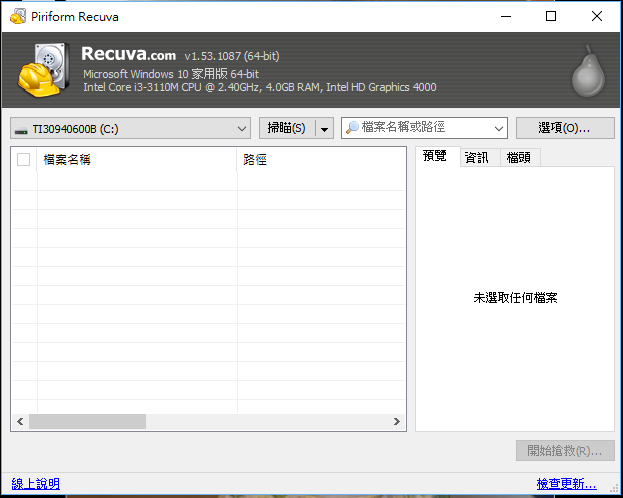Click the version text v1.53.1087 (64-bit)
The image size is (623, 498).
point(232,56)
